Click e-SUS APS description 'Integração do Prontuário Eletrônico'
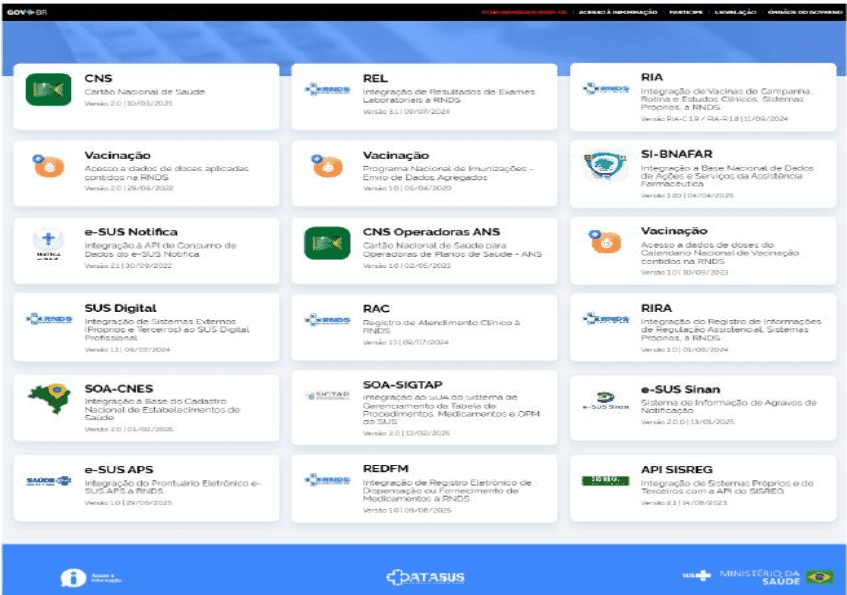Screen dimensions: 847x595 pos(172,487)
